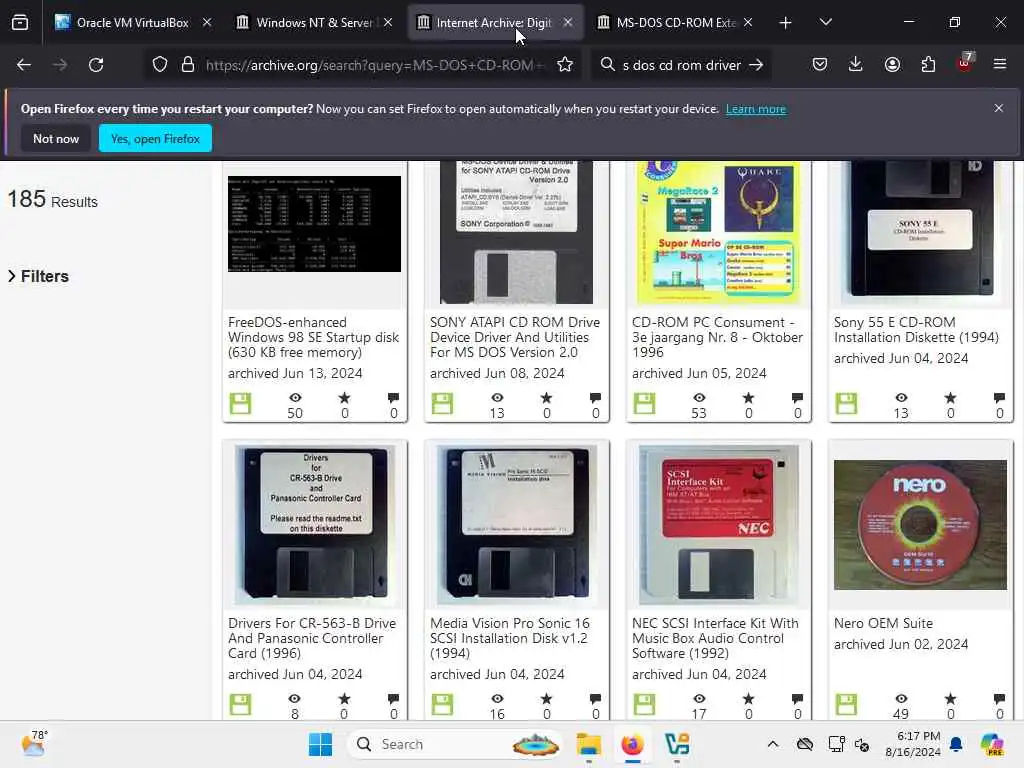Viewport: 1024px width, 768px height.
Task: Open the Nero OEM Suite title link
Action: click(883, 623)
